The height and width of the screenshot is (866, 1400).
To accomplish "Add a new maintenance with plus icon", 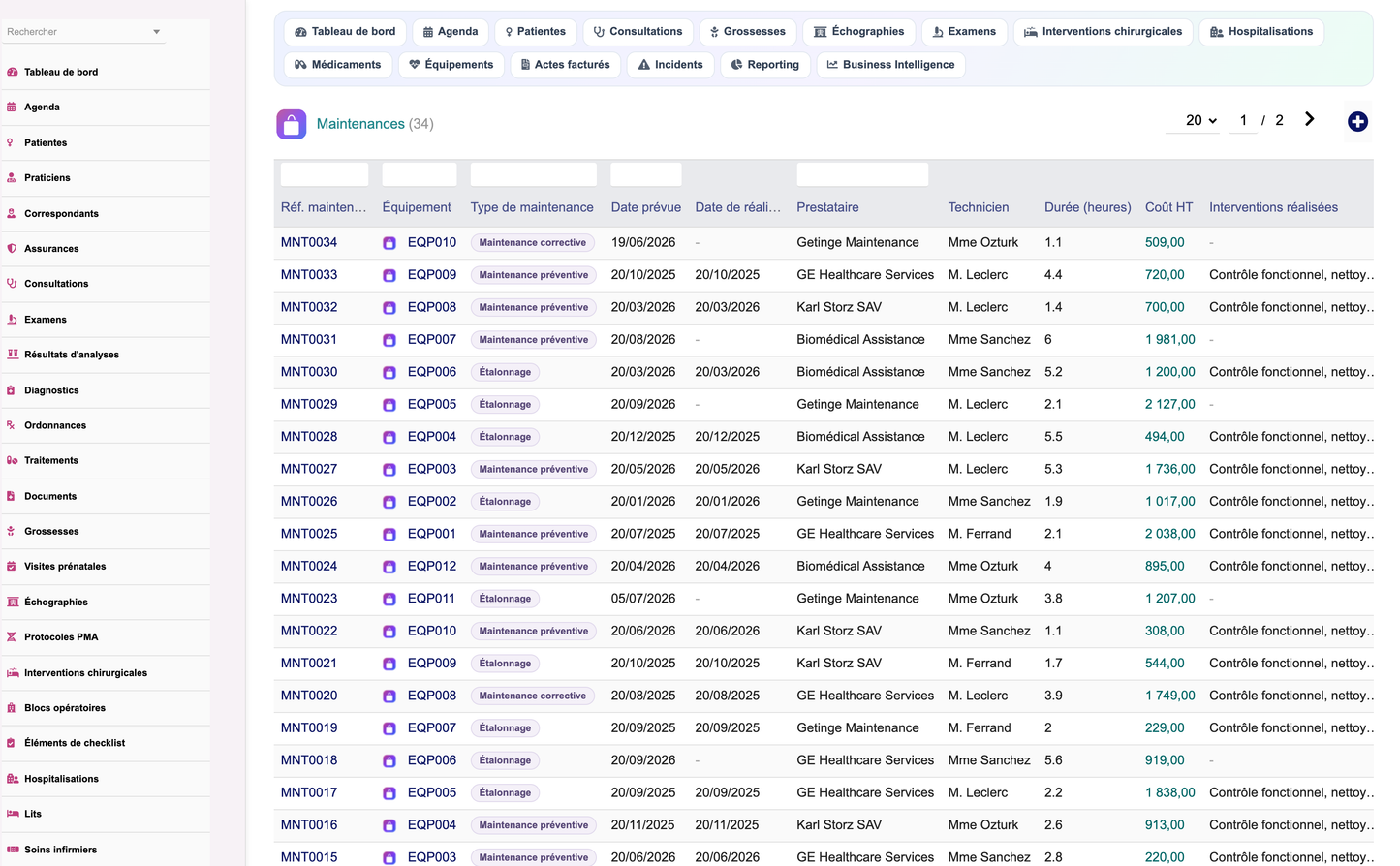I will (1357, 121).
